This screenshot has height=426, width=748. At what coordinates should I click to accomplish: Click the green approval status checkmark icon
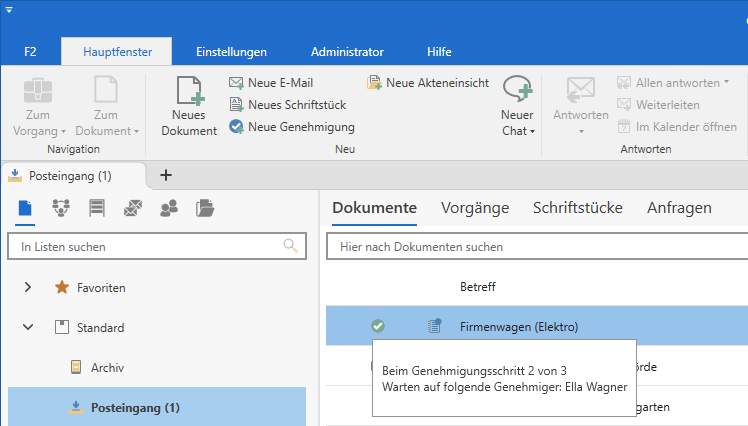378,326
